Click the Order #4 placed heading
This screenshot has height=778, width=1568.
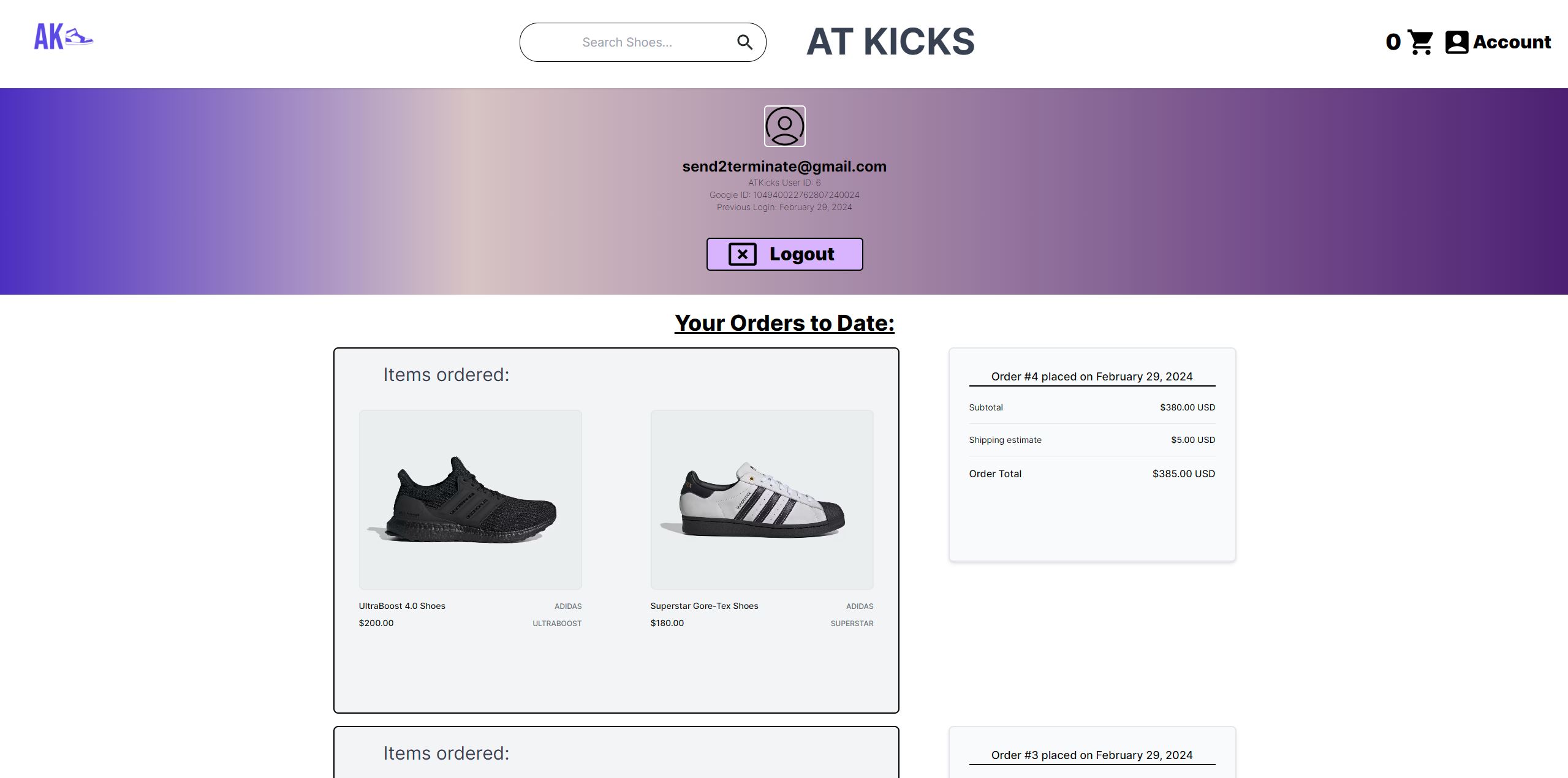pyautogui.click(x=1091, y=377)
